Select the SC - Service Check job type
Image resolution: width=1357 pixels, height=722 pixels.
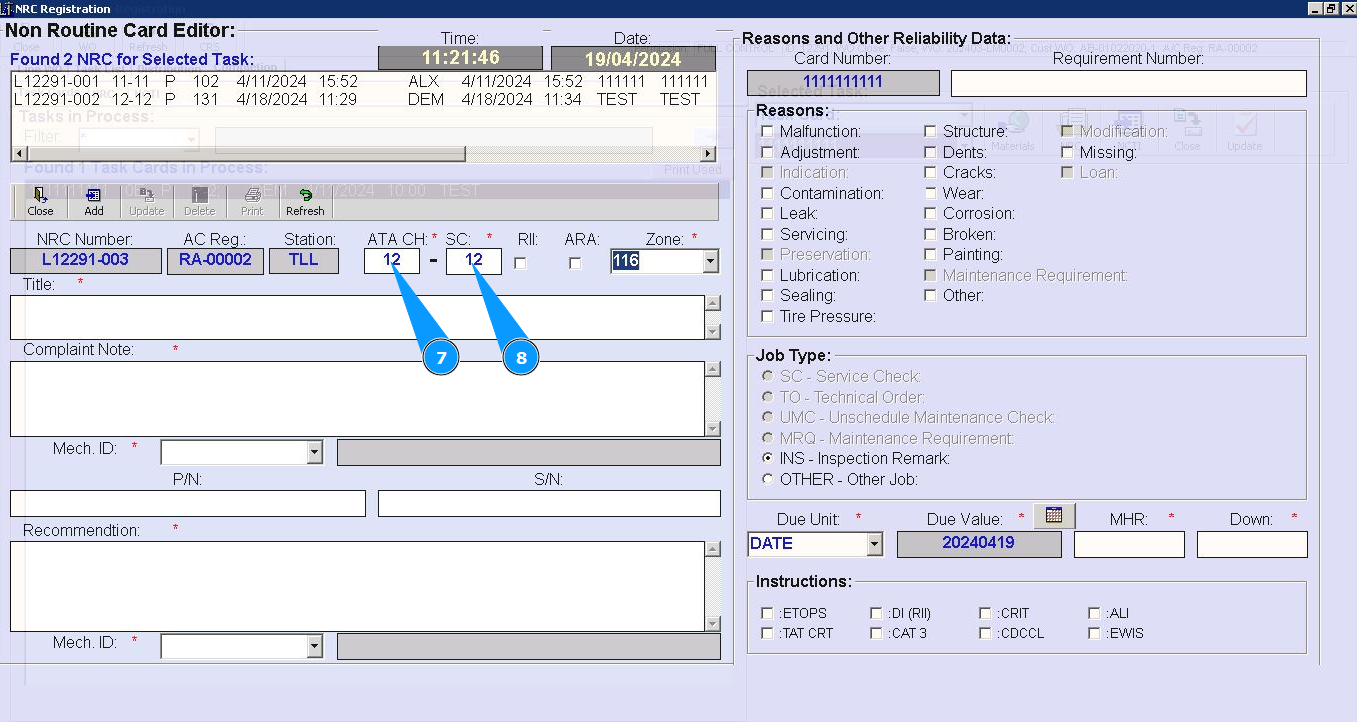[767, 376]
